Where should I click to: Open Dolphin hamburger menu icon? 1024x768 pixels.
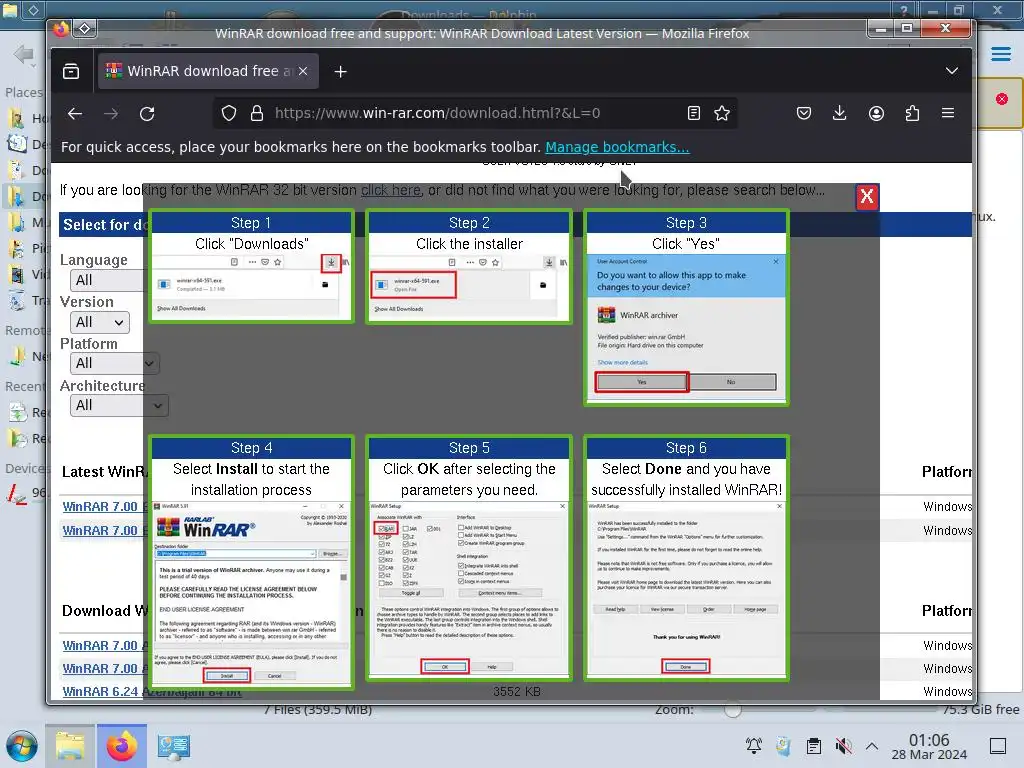point(1000,54)
